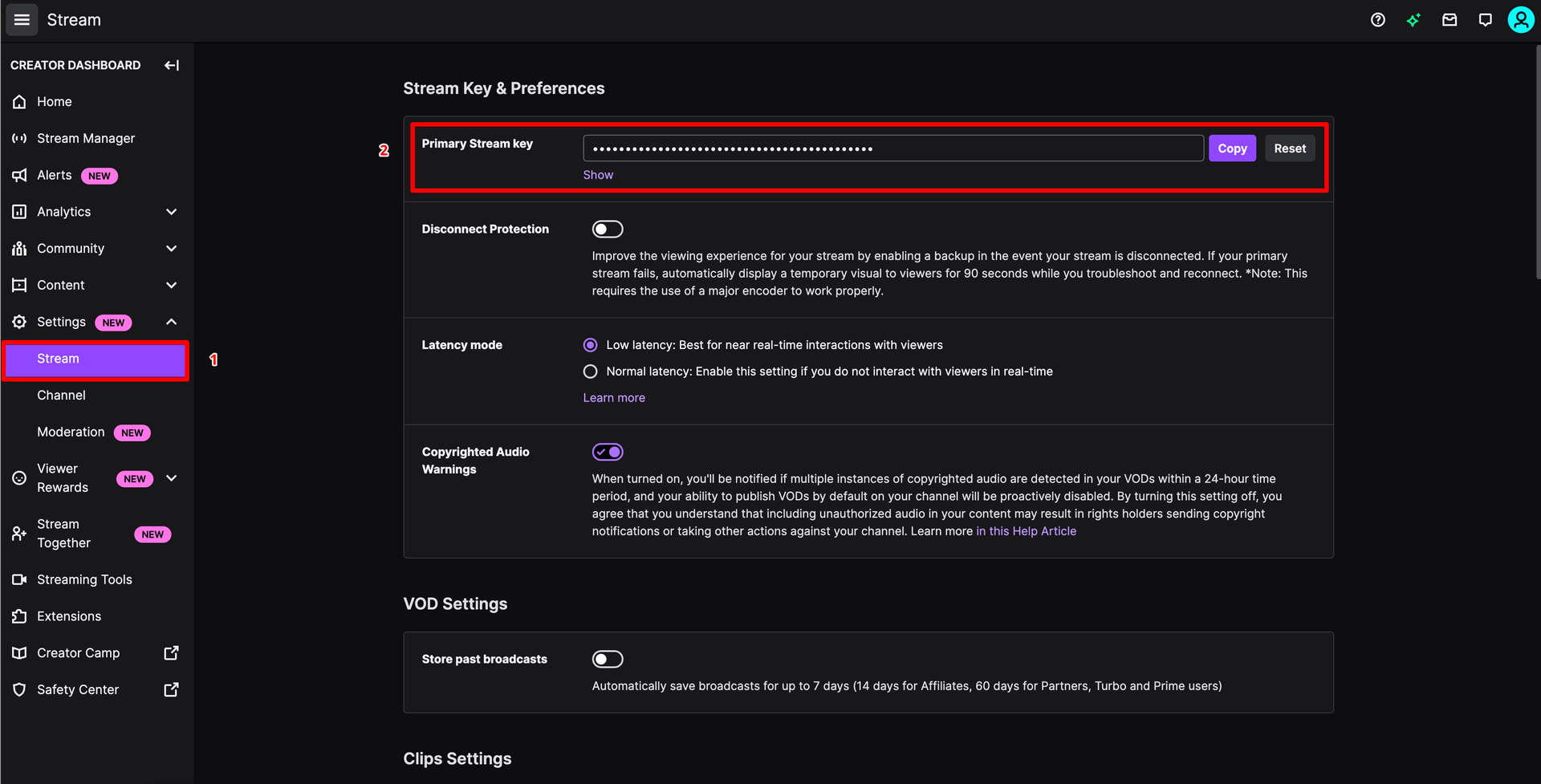Screen dimensions: 1541x784
Task: Click the Primary Stream key field
Action: click(893, 148)
